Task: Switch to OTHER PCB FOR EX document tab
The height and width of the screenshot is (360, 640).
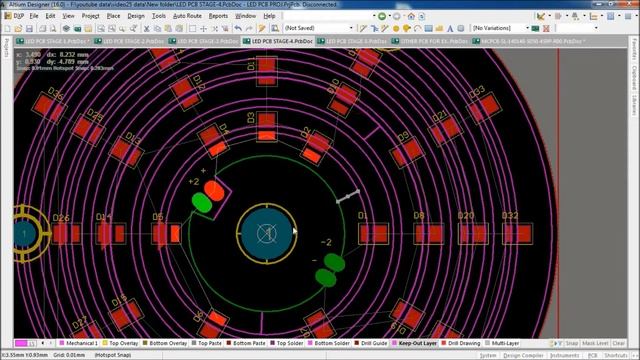Action: pyautogui.click(x=430, y=41)
